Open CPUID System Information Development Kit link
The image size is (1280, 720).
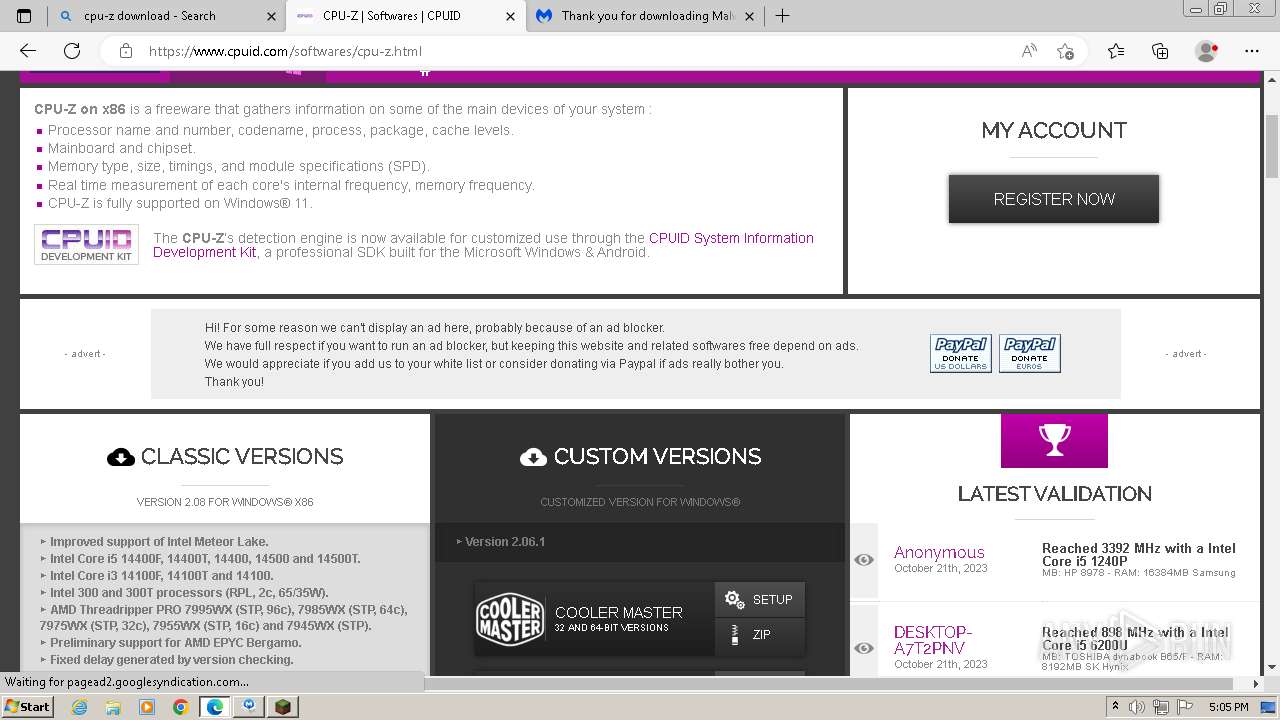[483, 245]
